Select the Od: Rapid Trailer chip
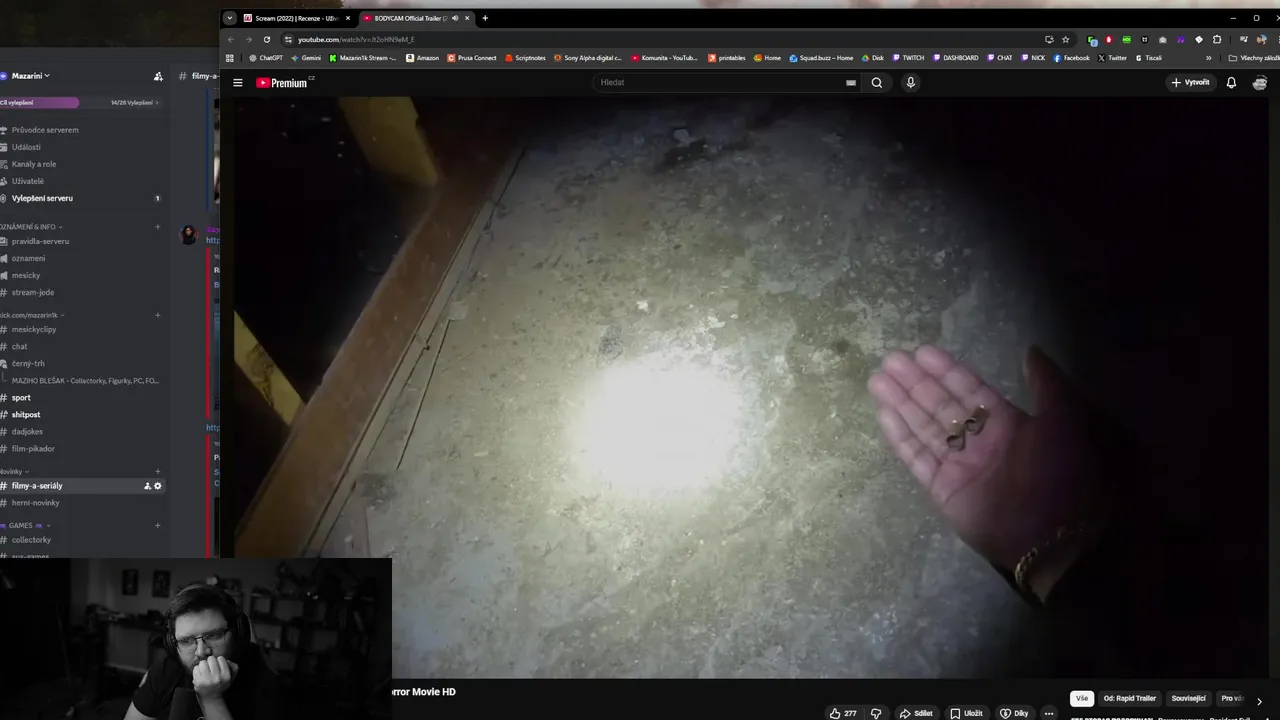Image resolution: width=1280 pixels, height=720 pixels. coord(1130,698)
